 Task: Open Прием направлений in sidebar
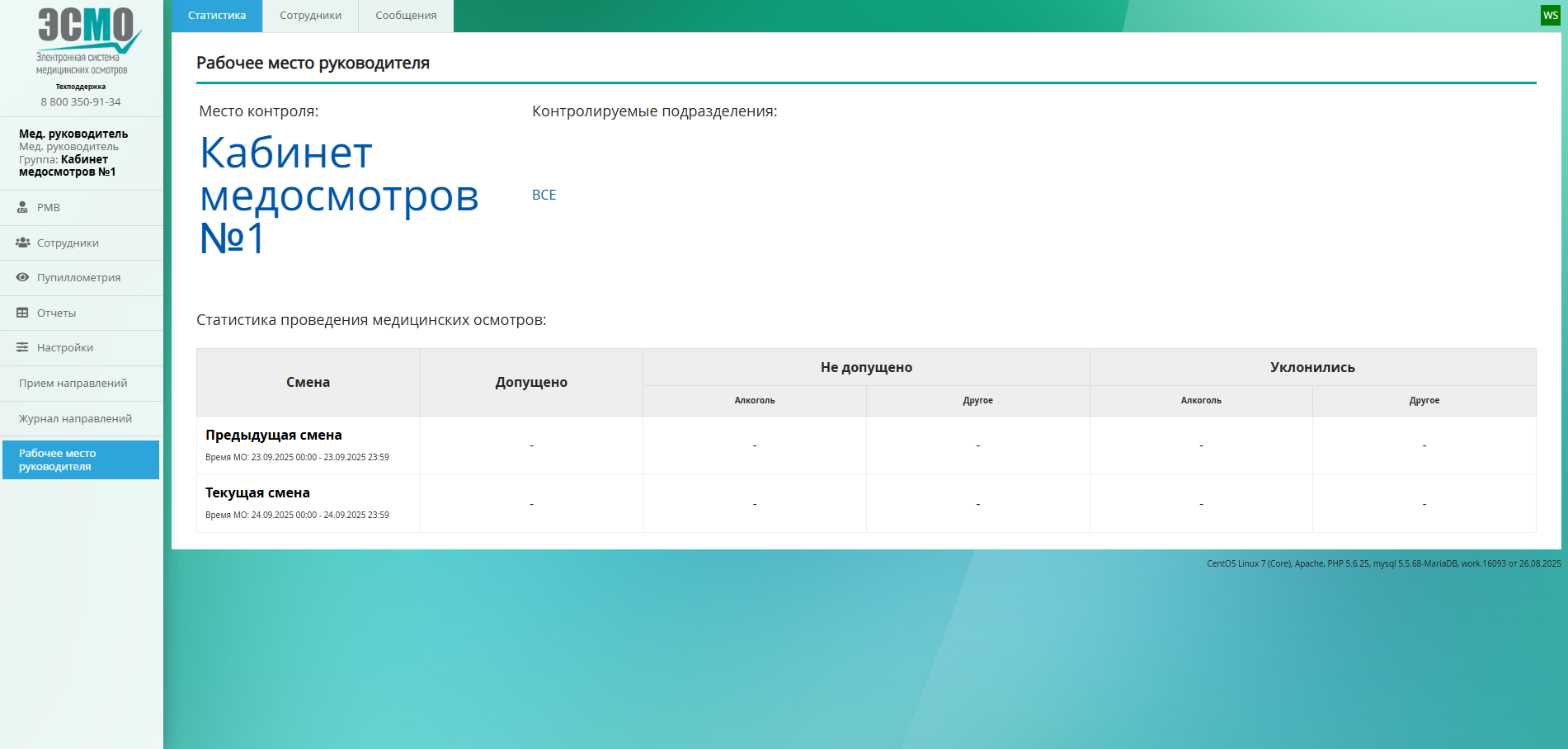[x=73, y=384]
